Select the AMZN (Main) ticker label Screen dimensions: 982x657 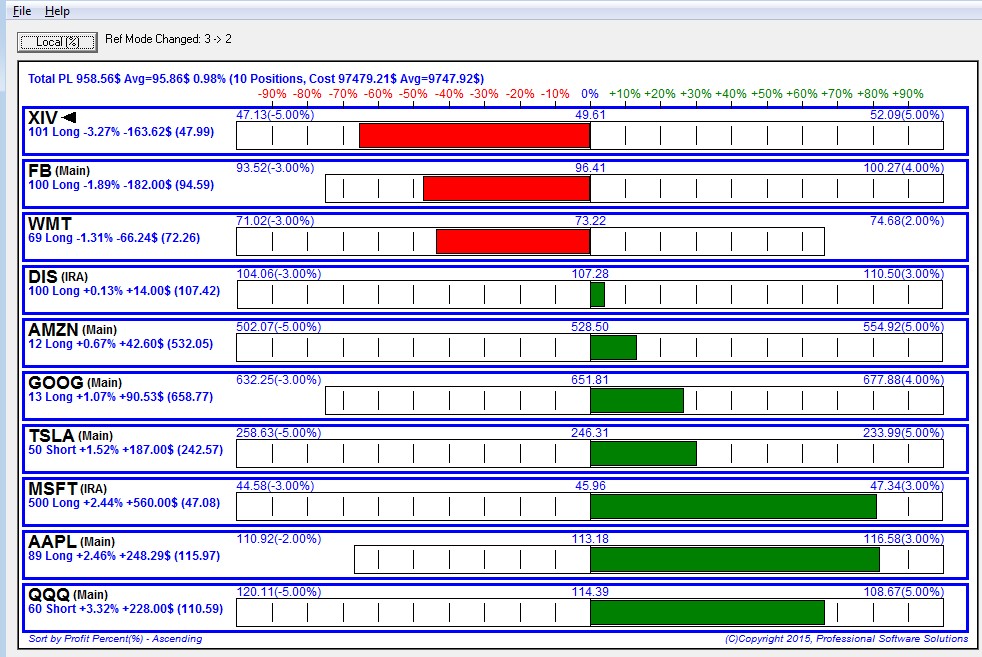tap(72, 329)
